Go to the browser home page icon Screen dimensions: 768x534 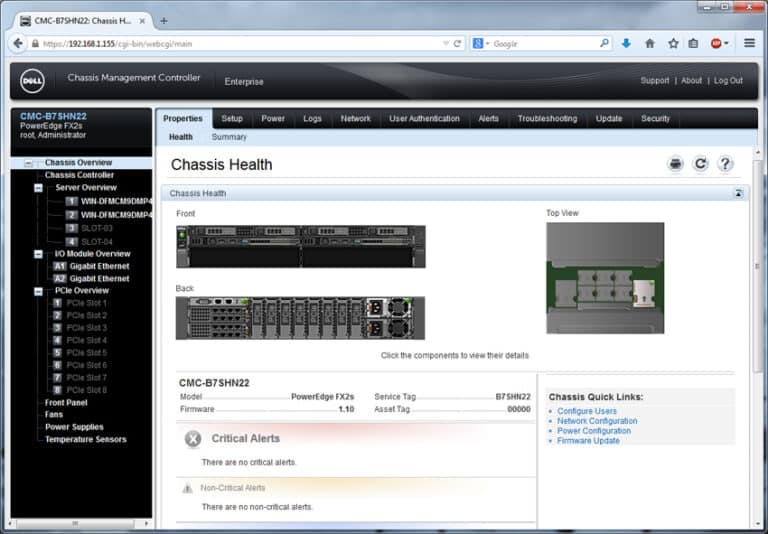[x=650, y=44]
